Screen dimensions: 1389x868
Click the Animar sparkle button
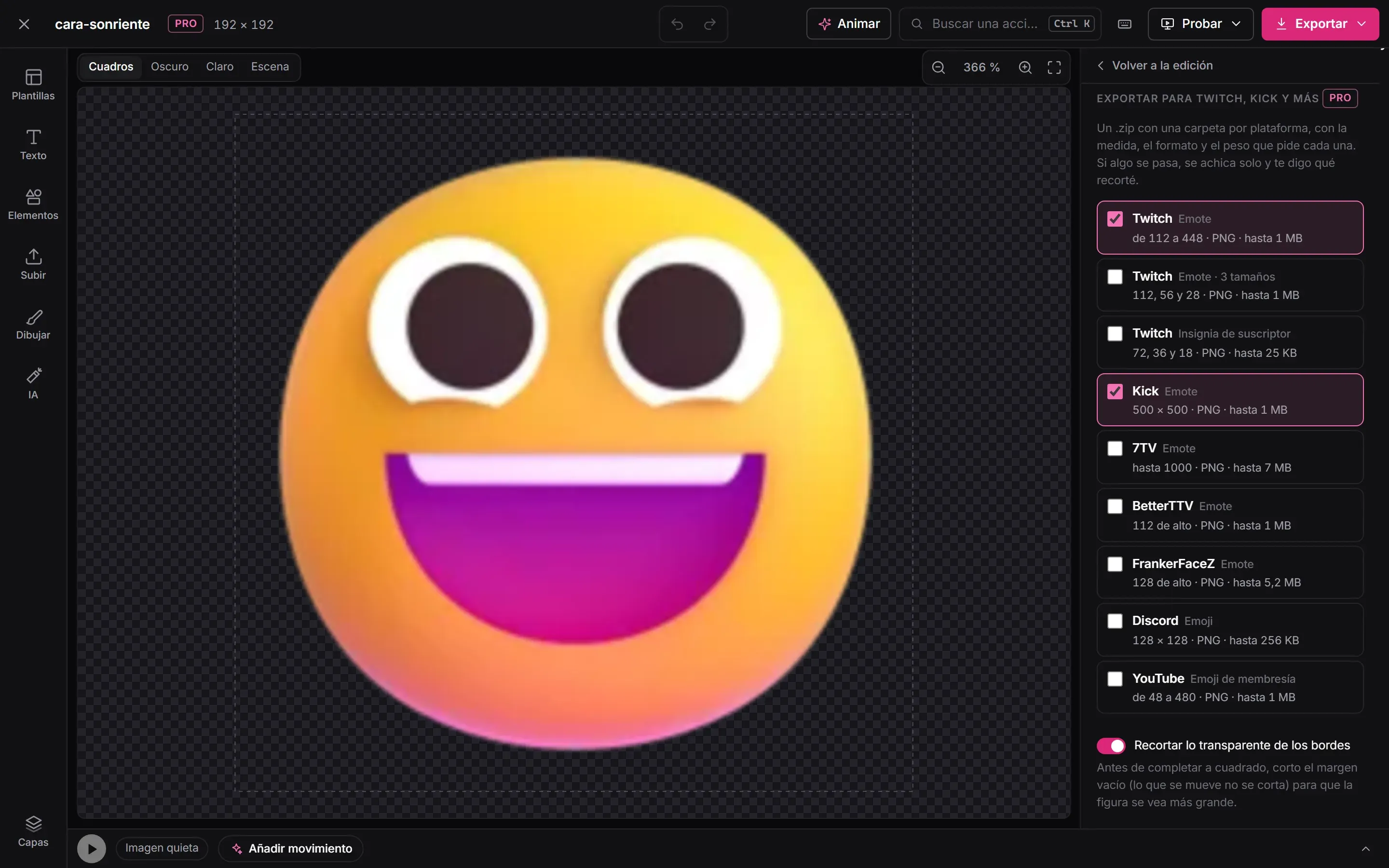[x=849, y=24]
